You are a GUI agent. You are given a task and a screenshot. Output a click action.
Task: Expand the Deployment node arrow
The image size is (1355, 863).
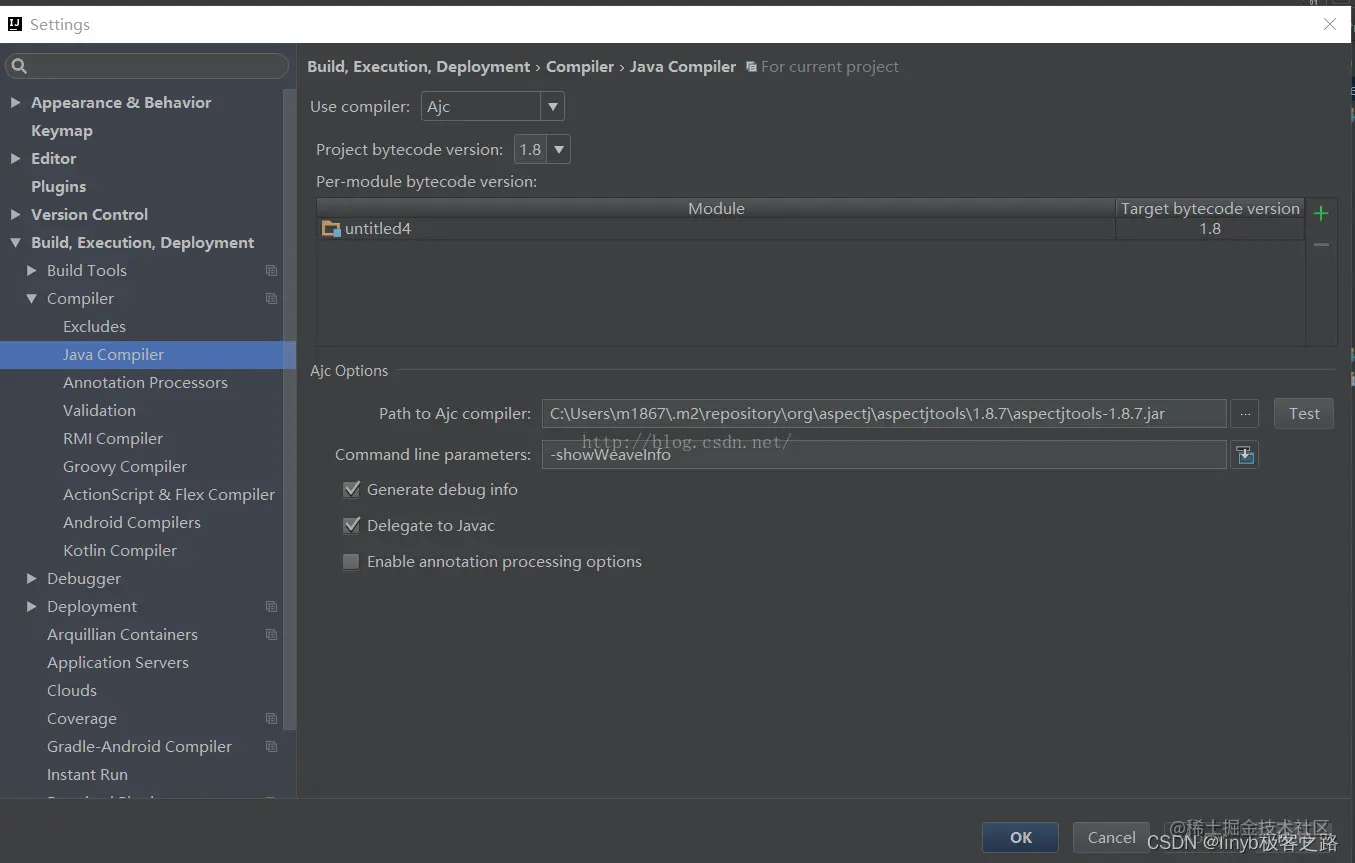point(32,607)
